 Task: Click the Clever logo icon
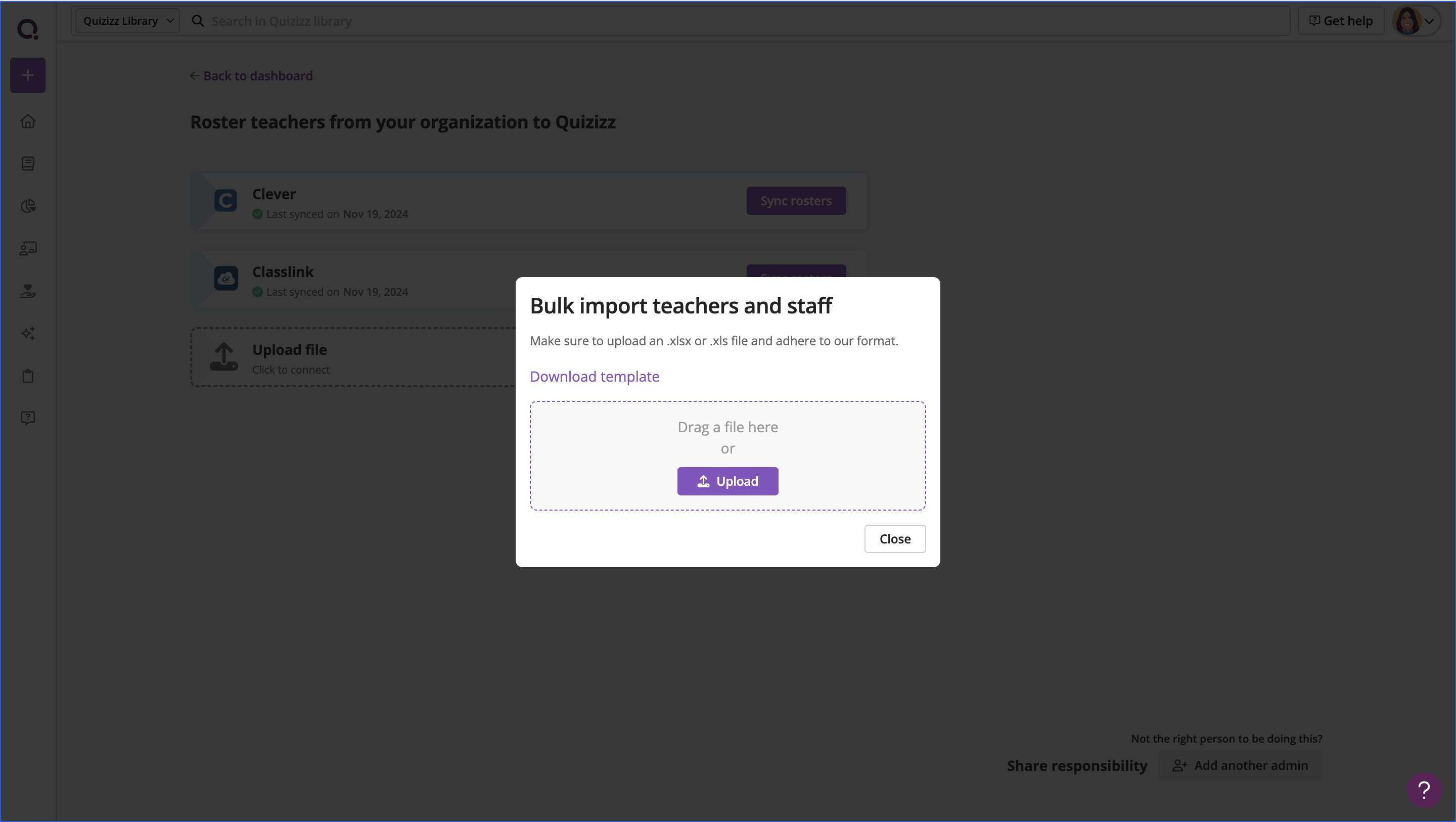(x=225, y=200)
